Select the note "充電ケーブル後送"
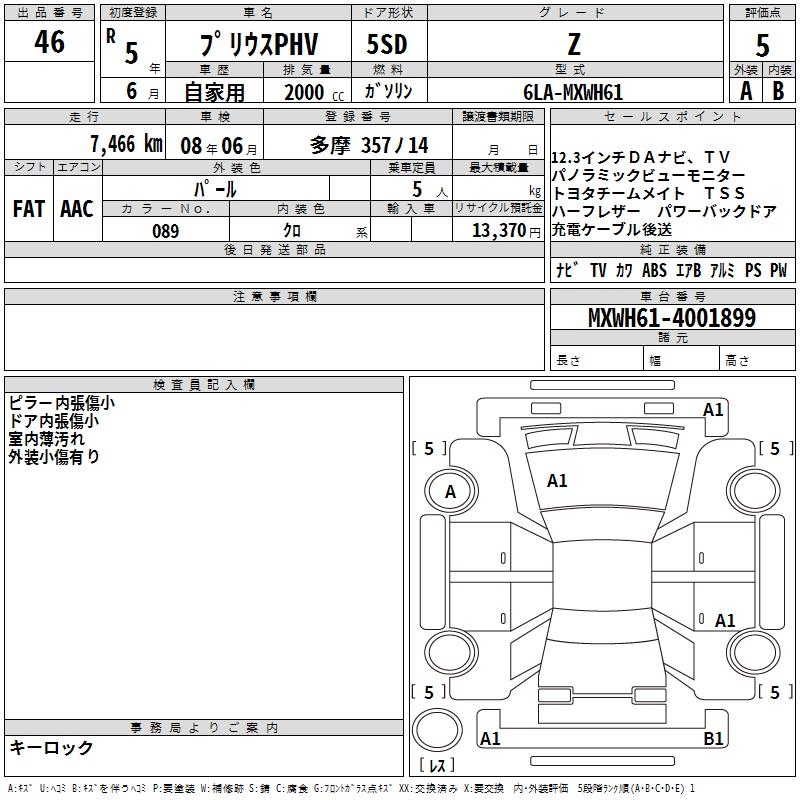The width and height of the screenshot is (800, 800). (612, 230)
